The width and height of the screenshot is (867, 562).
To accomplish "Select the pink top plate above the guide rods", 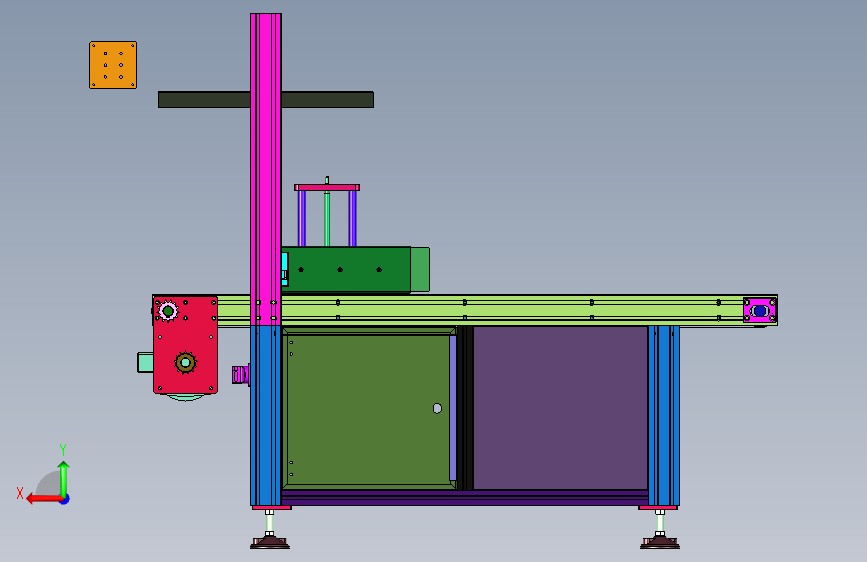I will coord(327,188).
